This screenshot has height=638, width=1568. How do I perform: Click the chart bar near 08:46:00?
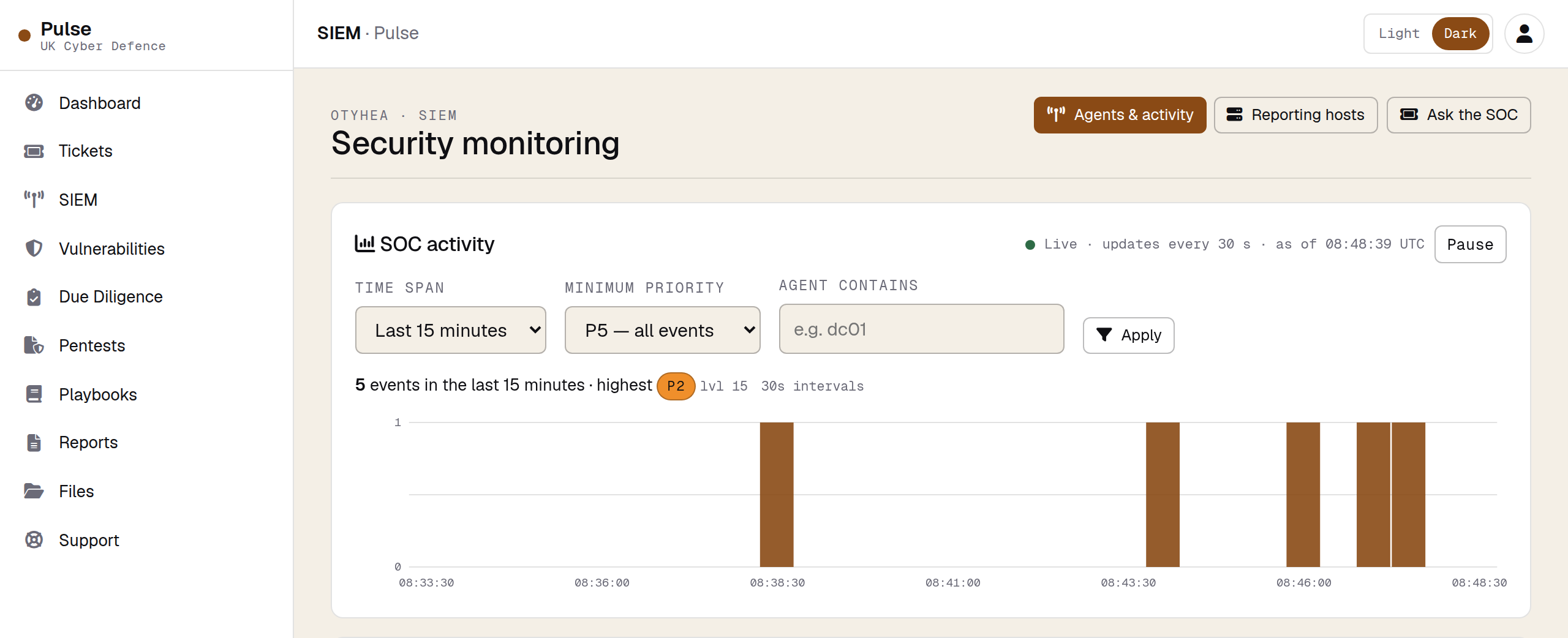tap(1303, 494)
